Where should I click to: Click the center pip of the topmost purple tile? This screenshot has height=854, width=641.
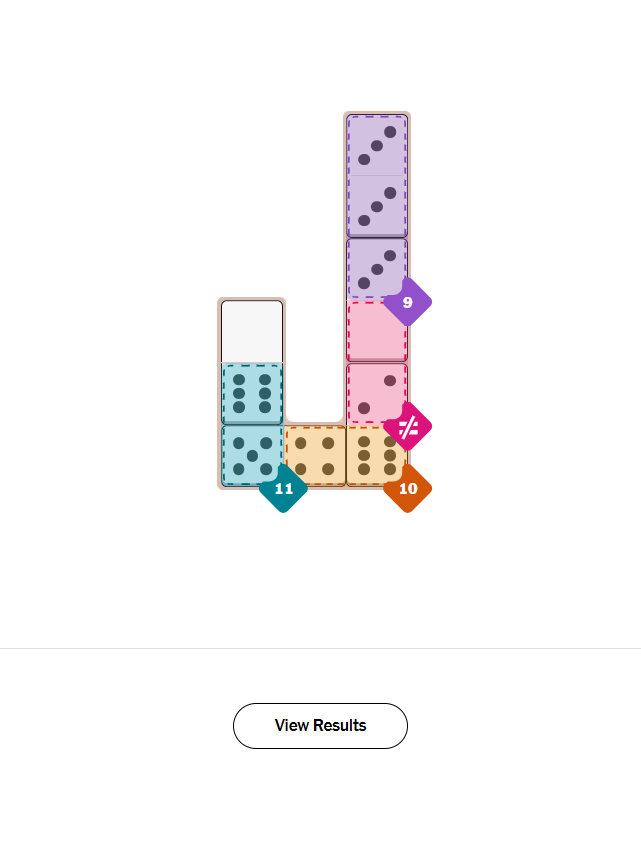[x=377, y=145]
